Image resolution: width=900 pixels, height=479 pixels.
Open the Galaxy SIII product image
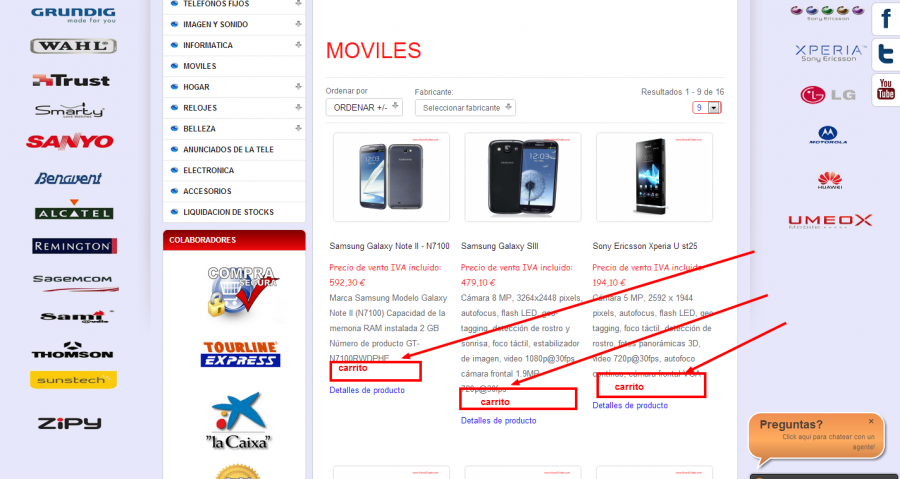(523, 177)
